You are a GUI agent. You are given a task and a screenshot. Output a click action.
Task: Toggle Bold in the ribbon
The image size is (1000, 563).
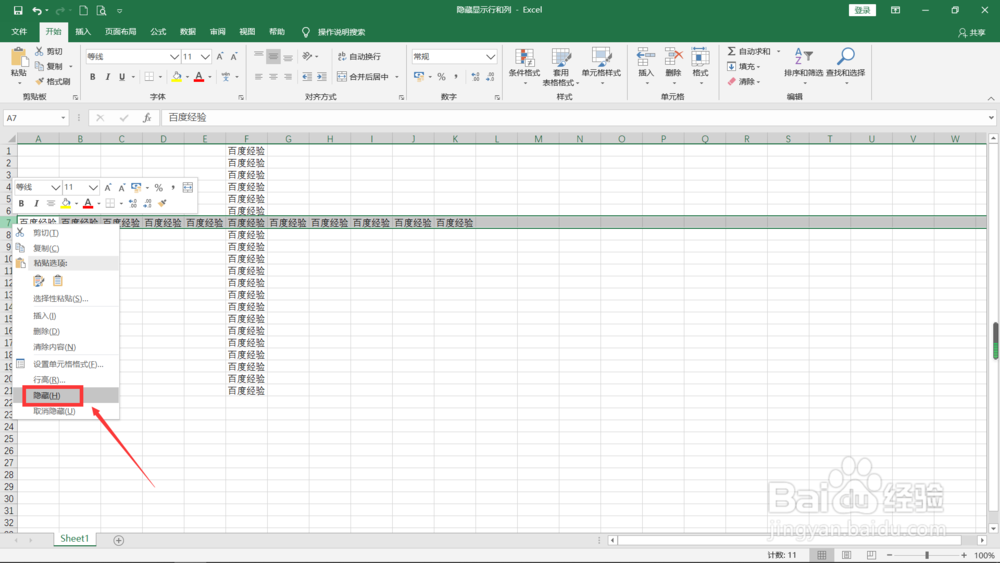[x=93, y=77]
